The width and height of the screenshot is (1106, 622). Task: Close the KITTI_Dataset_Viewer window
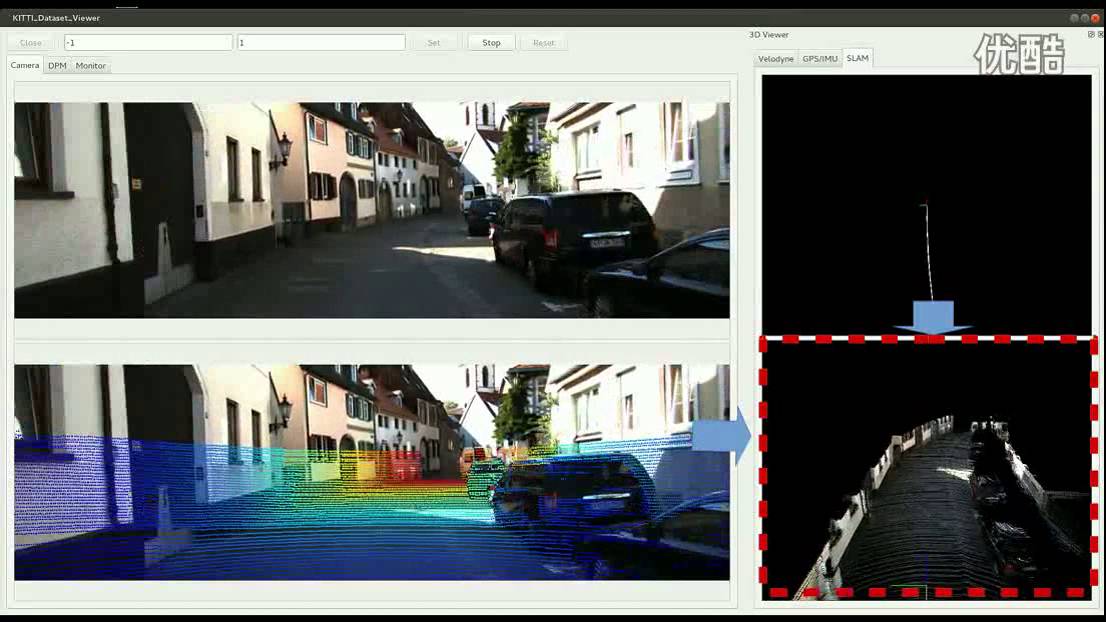(1095, 18)
